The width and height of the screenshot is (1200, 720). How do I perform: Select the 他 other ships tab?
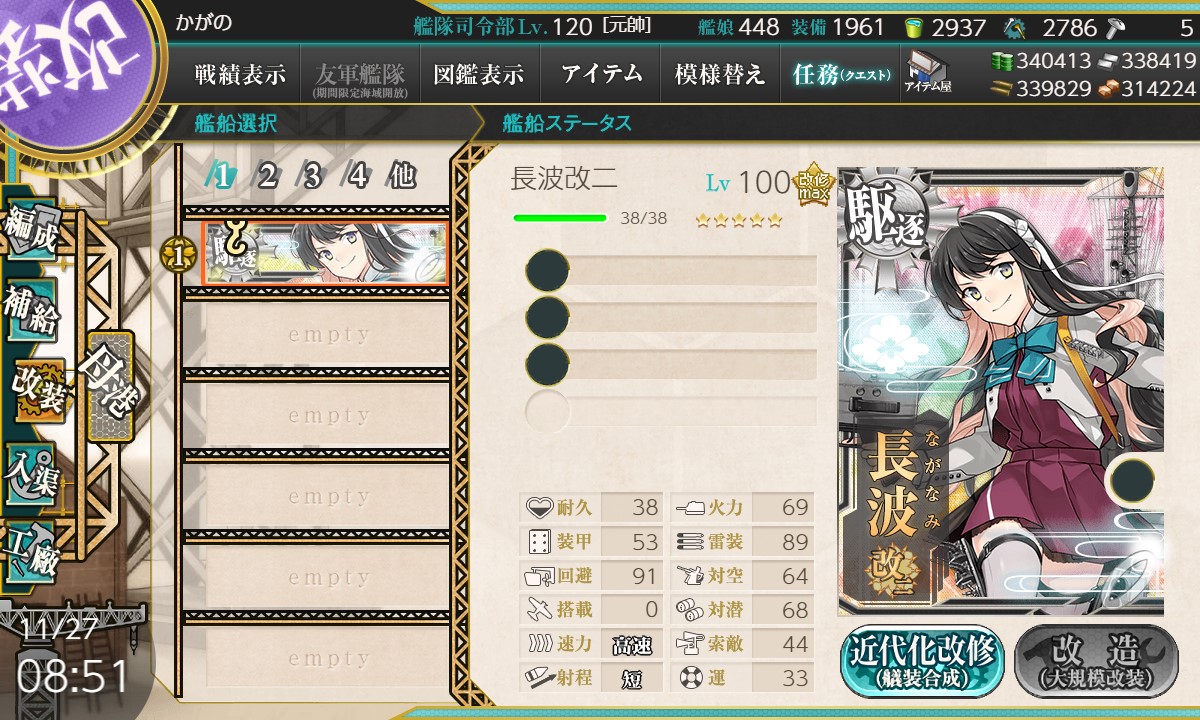pos(402,177)
